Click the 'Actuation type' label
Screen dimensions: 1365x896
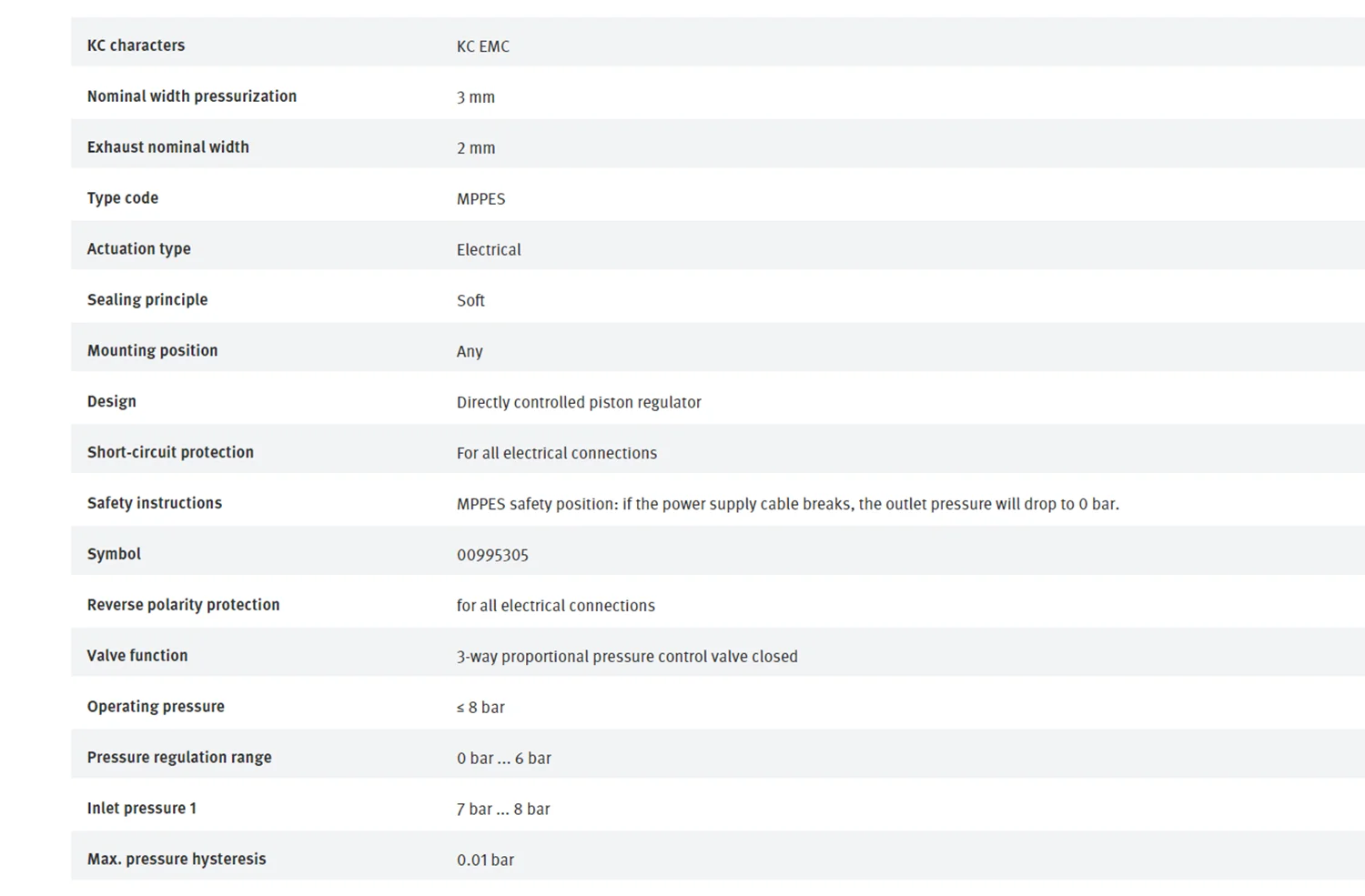[138, 249]
